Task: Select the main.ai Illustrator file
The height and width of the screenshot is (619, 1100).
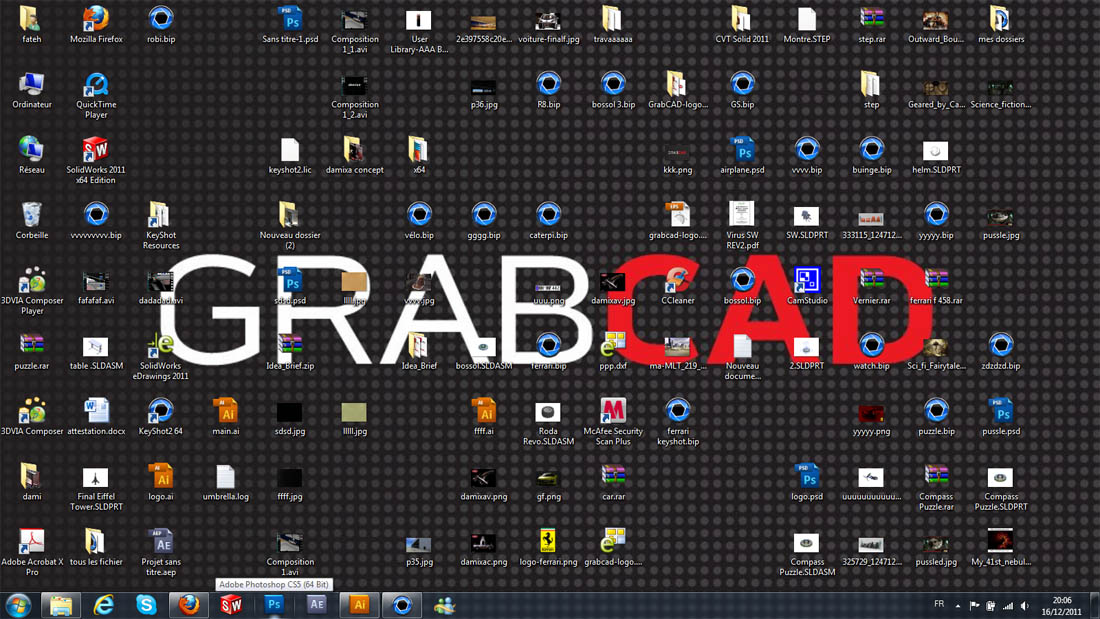Action: coord(225,416)
